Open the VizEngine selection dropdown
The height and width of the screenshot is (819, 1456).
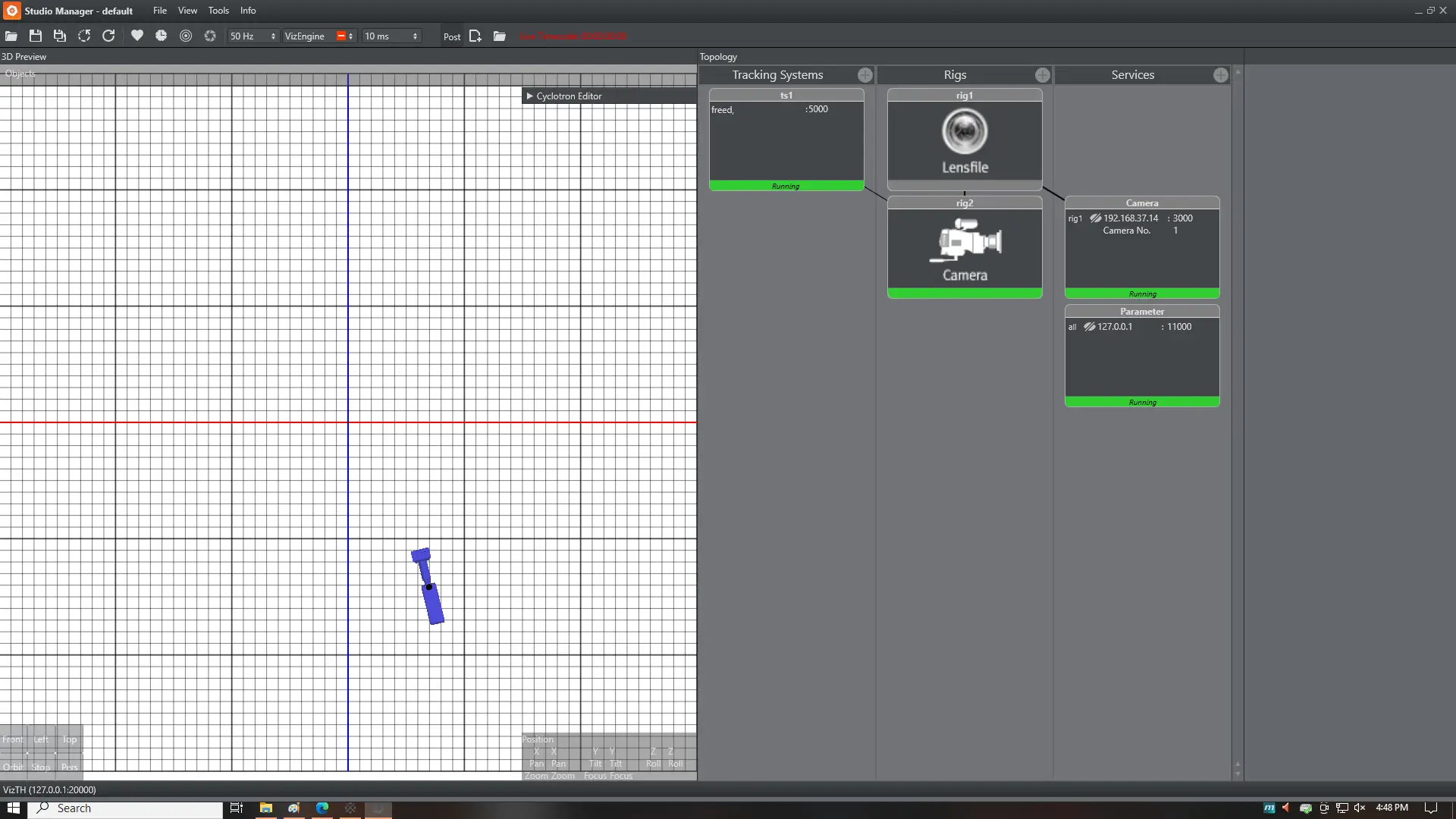318,36
